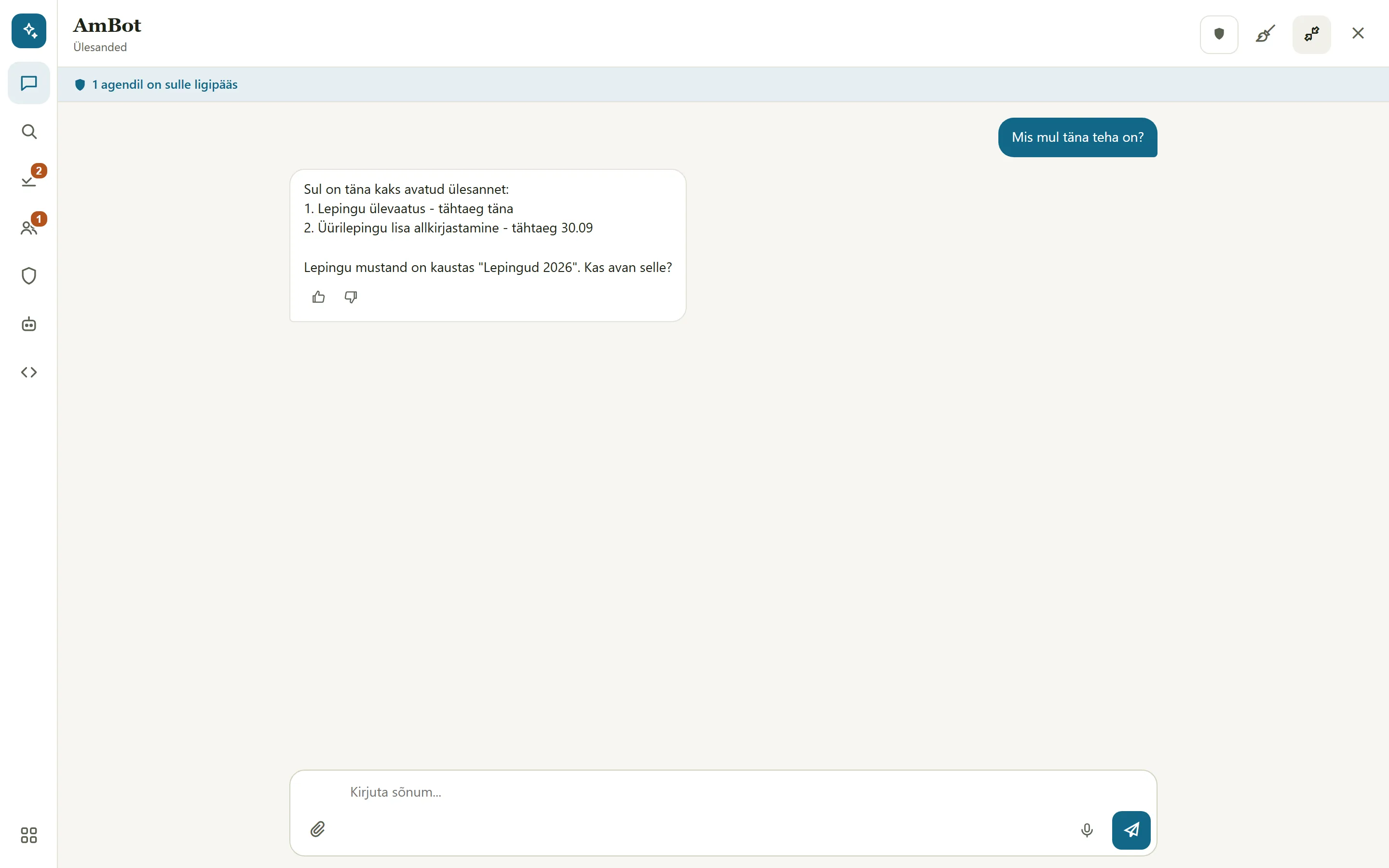Open the shield icon in sidebar
1389x868 pixels.
pyautogui.click(x=29, y=276)
